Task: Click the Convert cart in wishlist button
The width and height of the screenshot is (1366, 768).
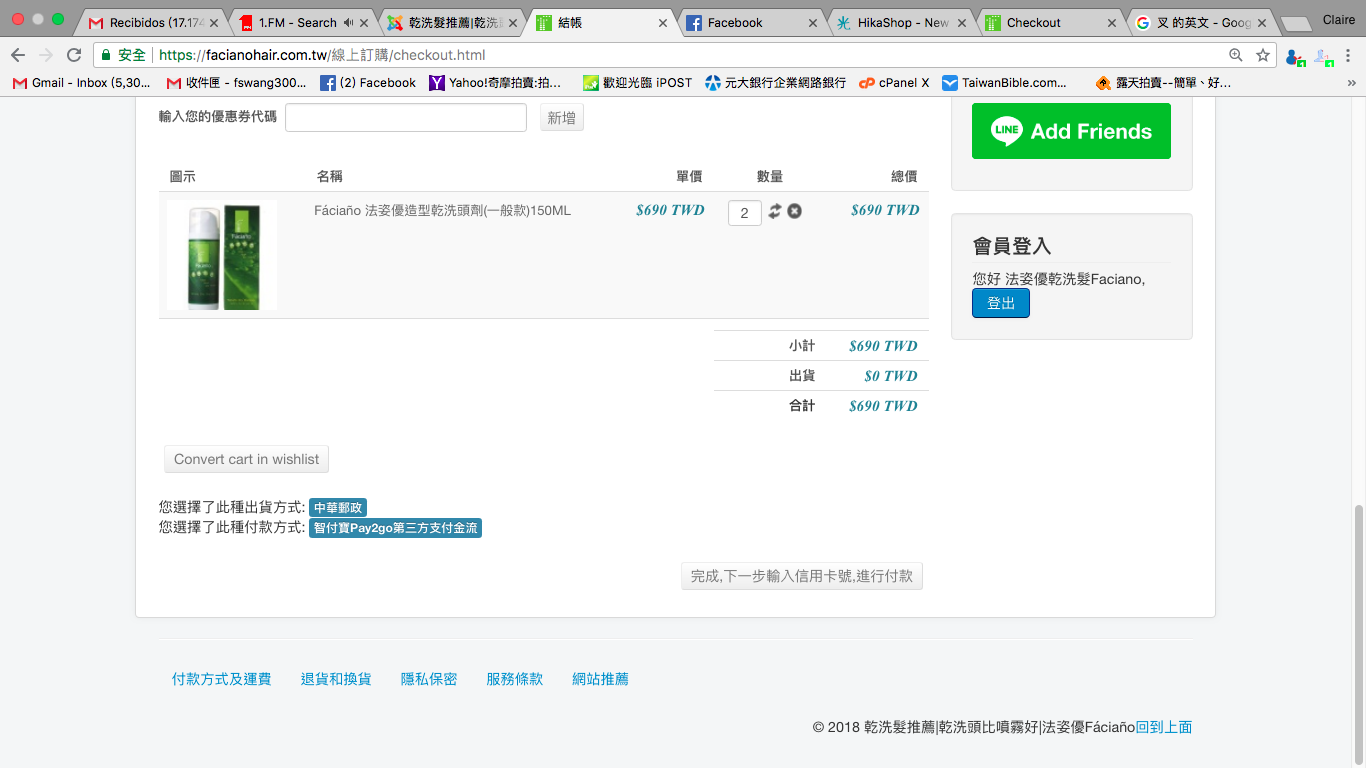Action: pos(246,459)
